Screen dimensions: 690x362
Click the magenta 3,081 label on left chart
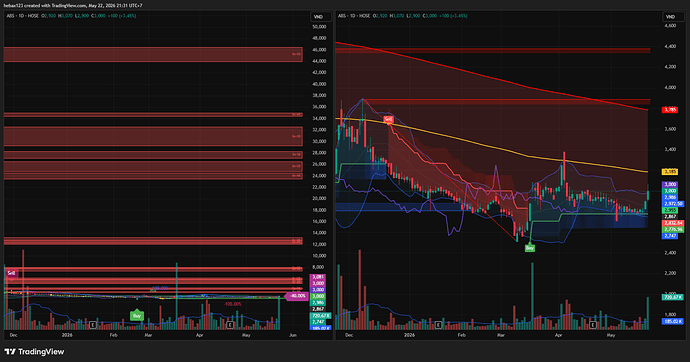[318, 277]
